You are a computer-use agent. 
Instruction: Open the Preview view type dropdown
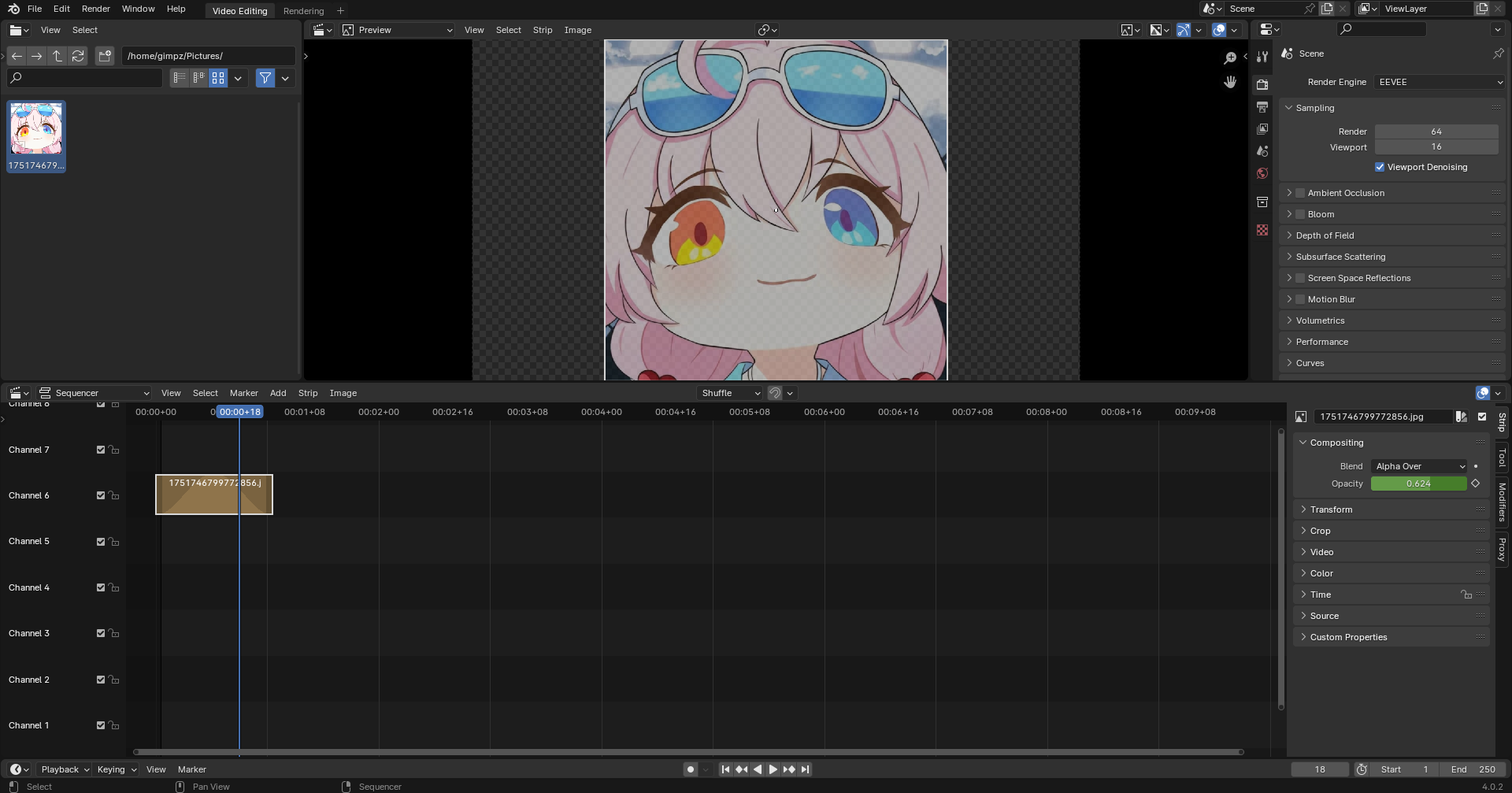point(397,30)
